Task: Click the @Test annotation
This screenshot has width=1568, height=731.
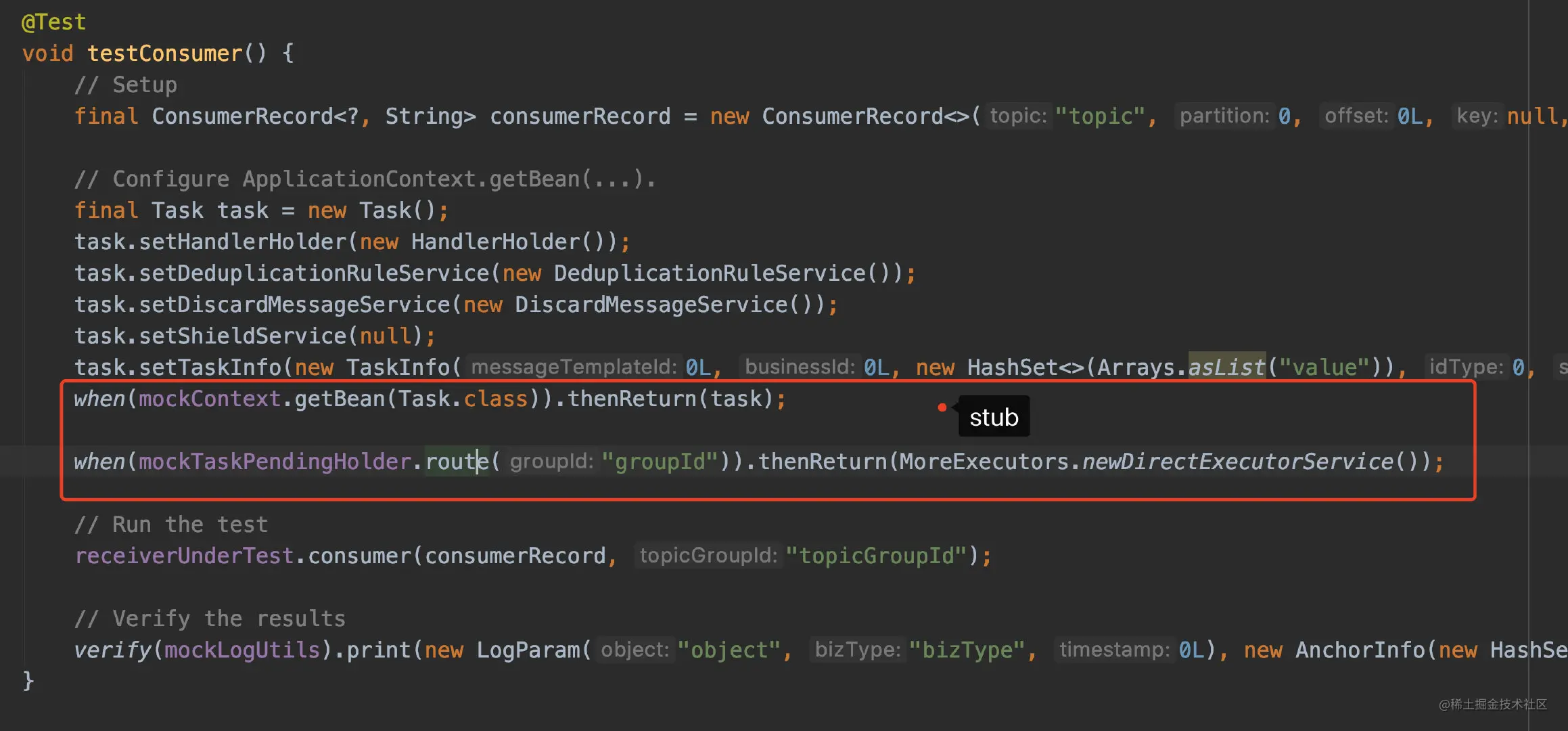Action: point(53,22)
